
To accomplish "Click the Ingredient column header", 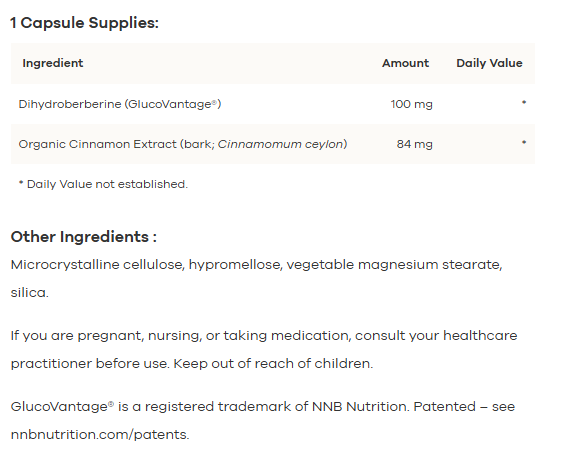I will coord(53,63).
